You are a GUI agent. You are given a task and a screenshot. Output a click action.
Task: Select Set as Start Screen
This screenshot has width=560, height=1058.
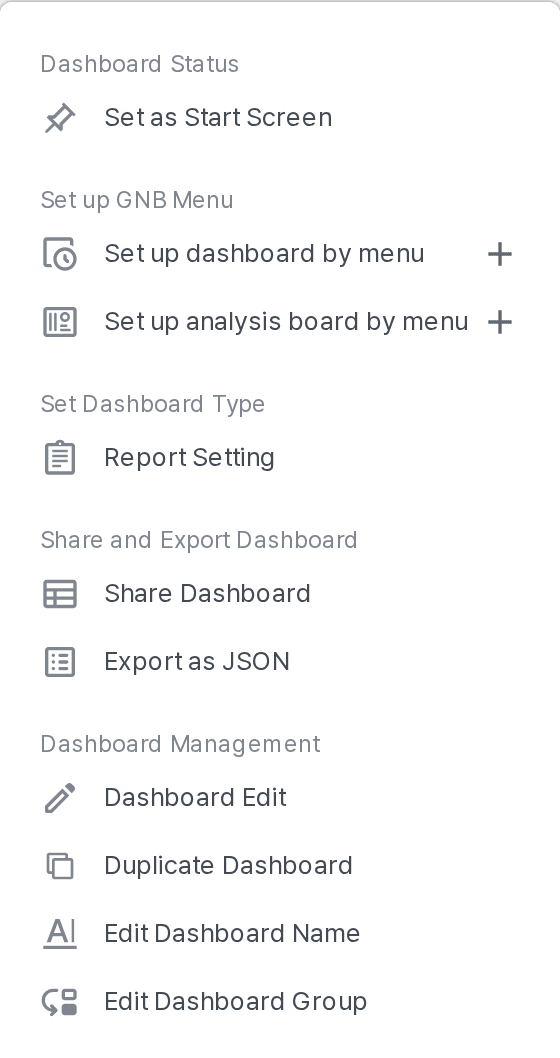(218, 117)
